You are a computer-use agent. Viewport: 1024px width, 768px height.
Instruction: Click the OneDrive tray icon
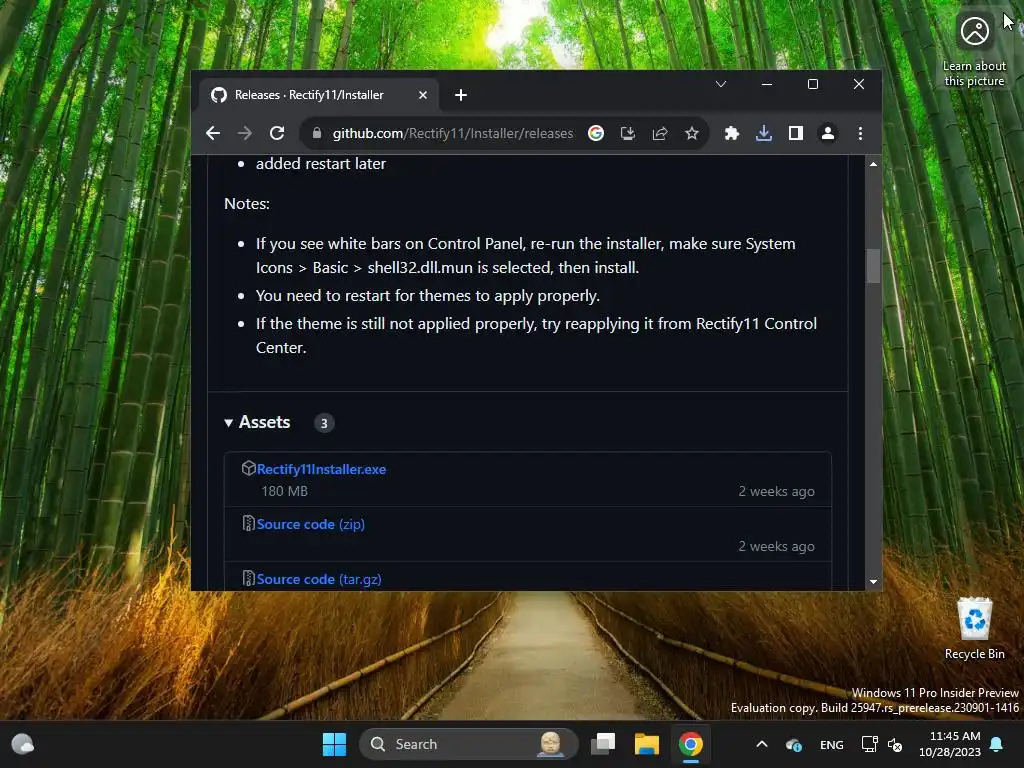[793, 744]
